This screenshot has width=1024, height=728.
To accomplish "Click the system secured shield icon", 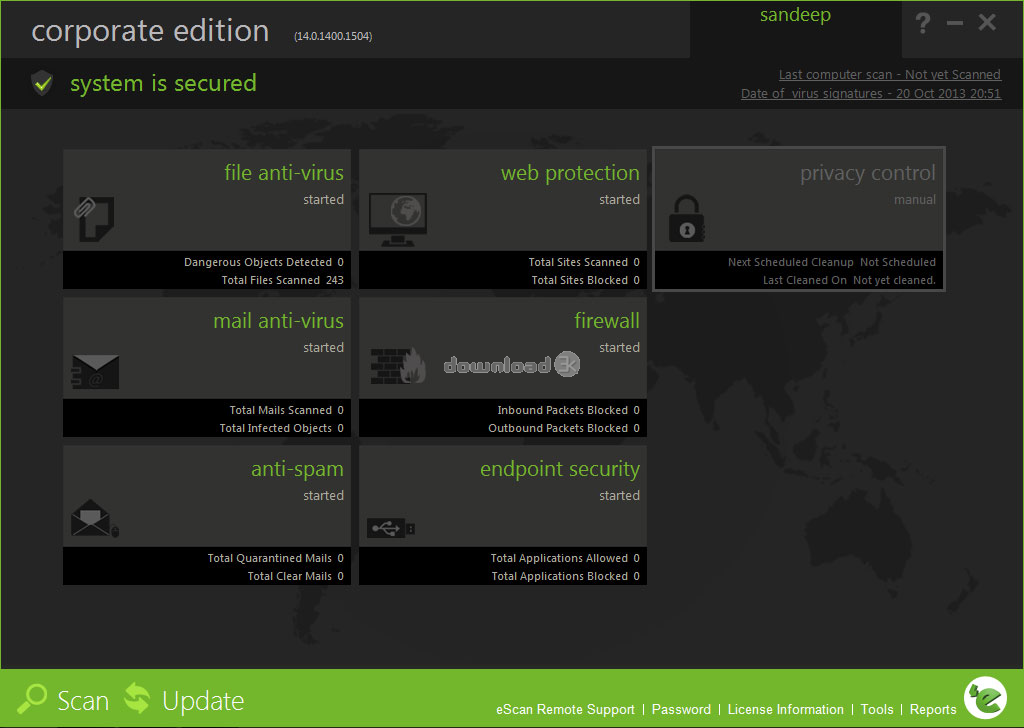I will pos(41,83).
